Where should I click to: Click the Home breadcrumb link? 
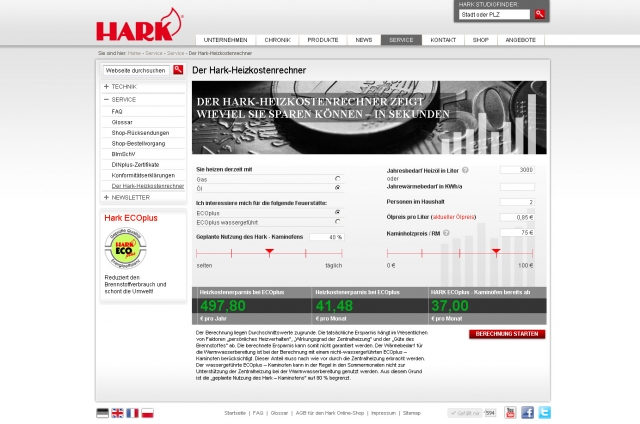pos(134,53)
